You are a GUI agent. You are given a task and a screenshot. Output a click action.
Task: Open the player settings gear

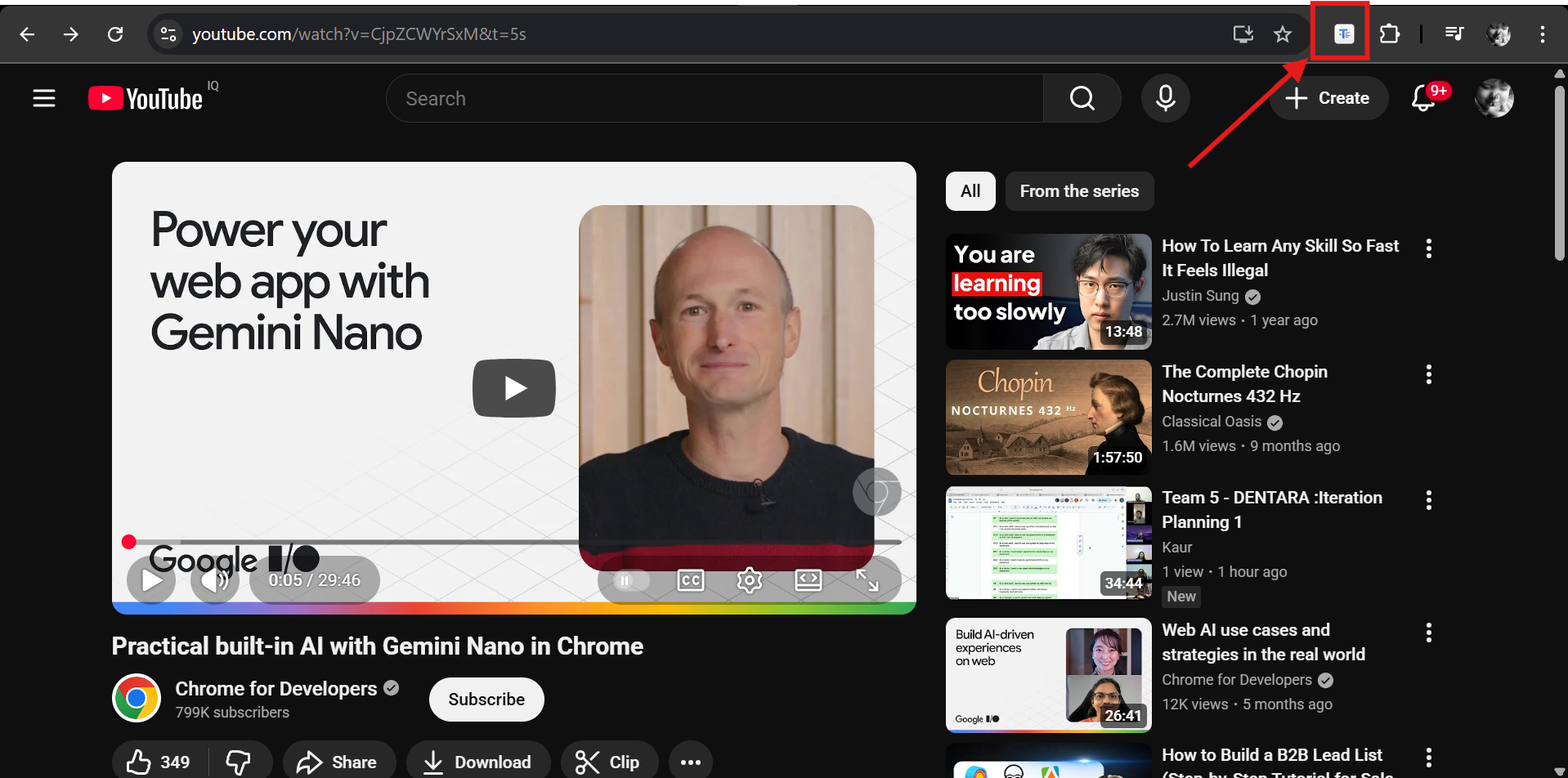tap(750, 580)
